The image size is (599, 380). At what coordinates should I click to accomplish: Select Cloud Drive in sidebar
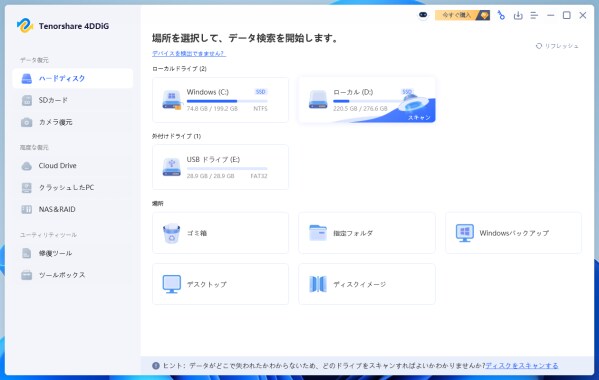[x=73, y=166]
